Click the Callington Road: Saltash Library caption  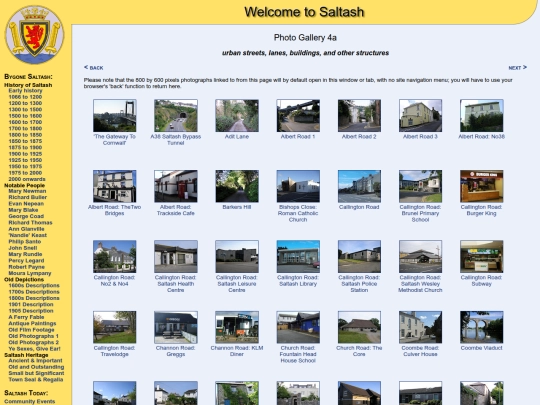pos(298,281)
